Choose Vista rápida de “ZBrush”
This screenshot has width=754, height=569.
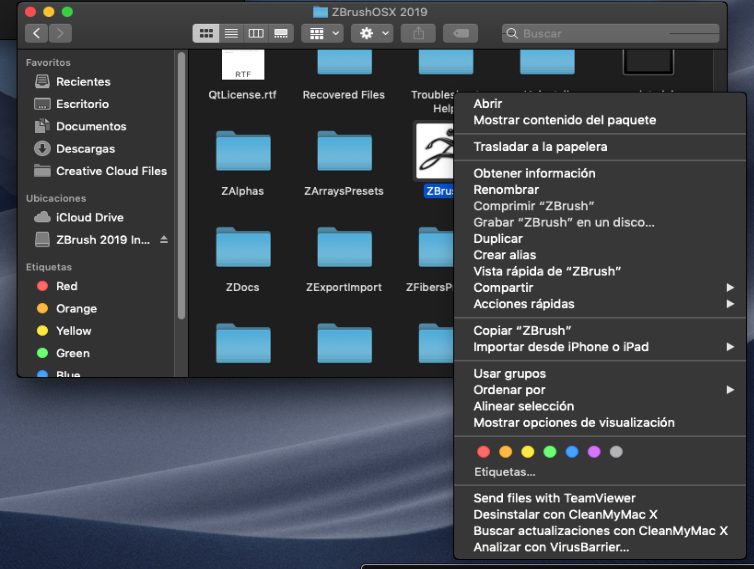[600, 271]
